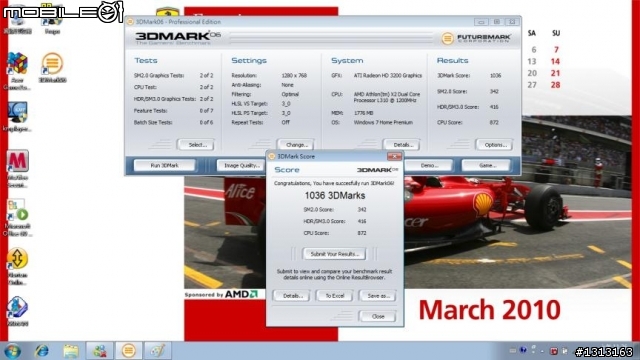Click the Game... button
This screenshot has height=360, width=640.
[486, 165]
